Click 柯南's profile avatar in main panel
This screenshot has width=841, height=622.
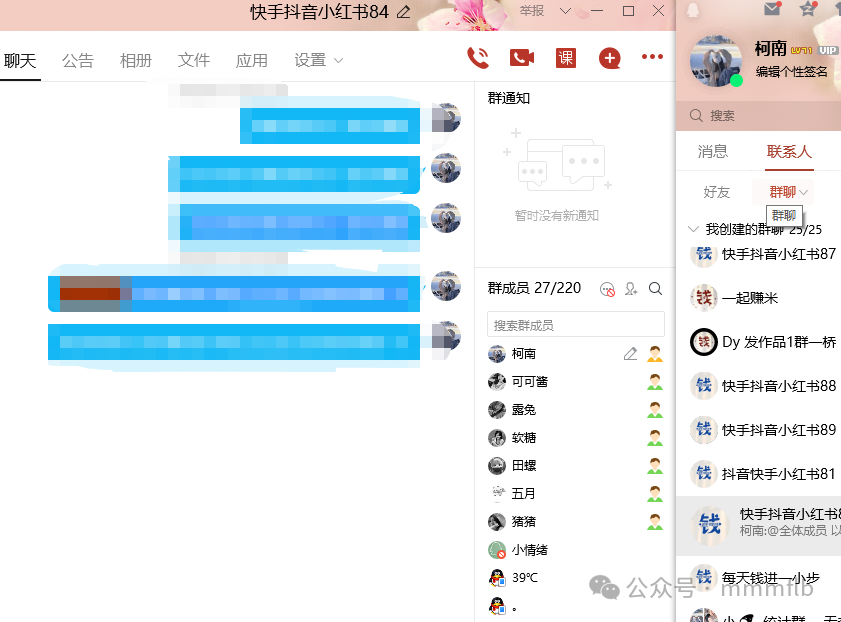[x=715, y=61]
